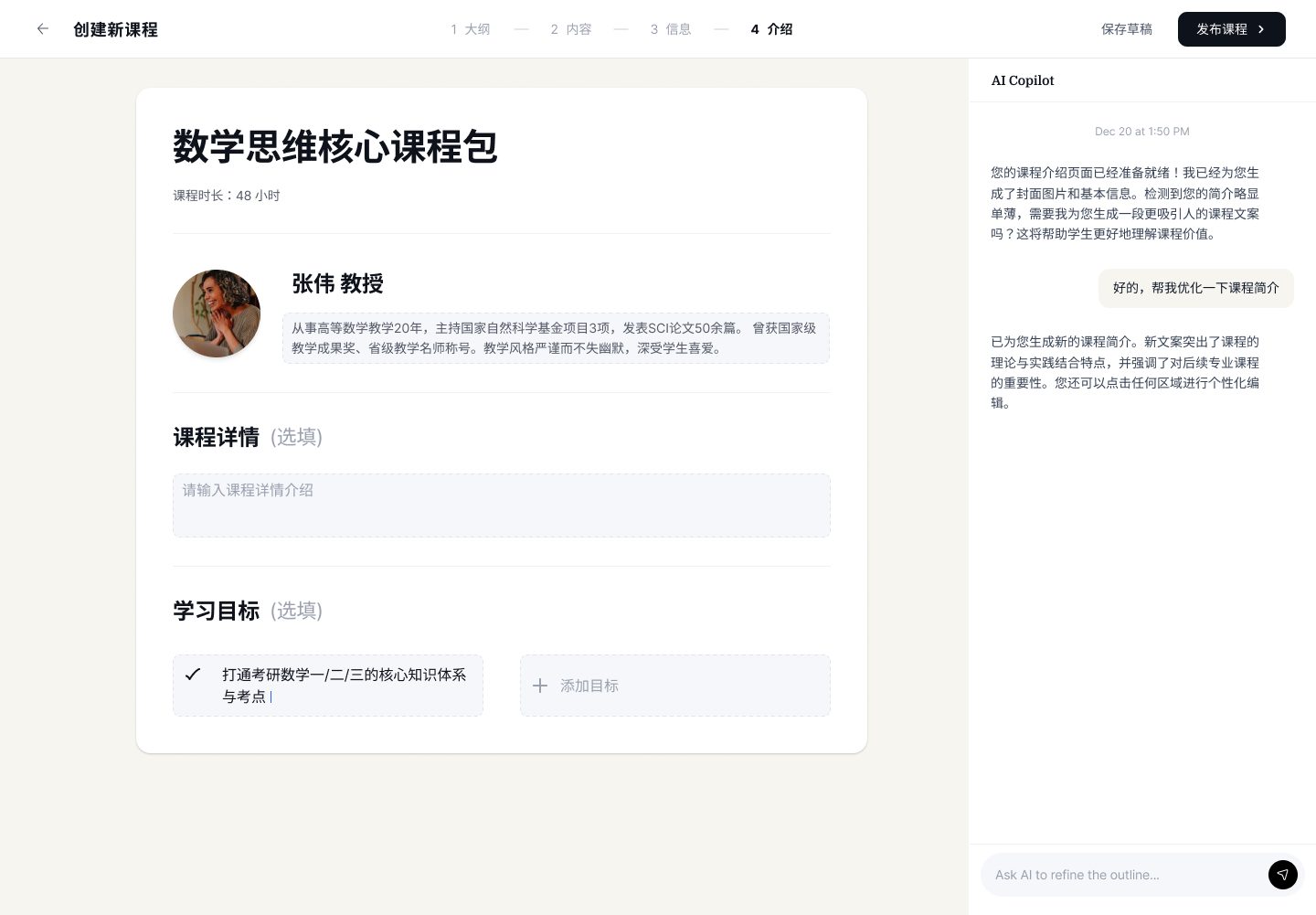The height and width of the screenshot is (915, 1316).
Task: Click the send icon in the AI chat
Action: 1283,875
